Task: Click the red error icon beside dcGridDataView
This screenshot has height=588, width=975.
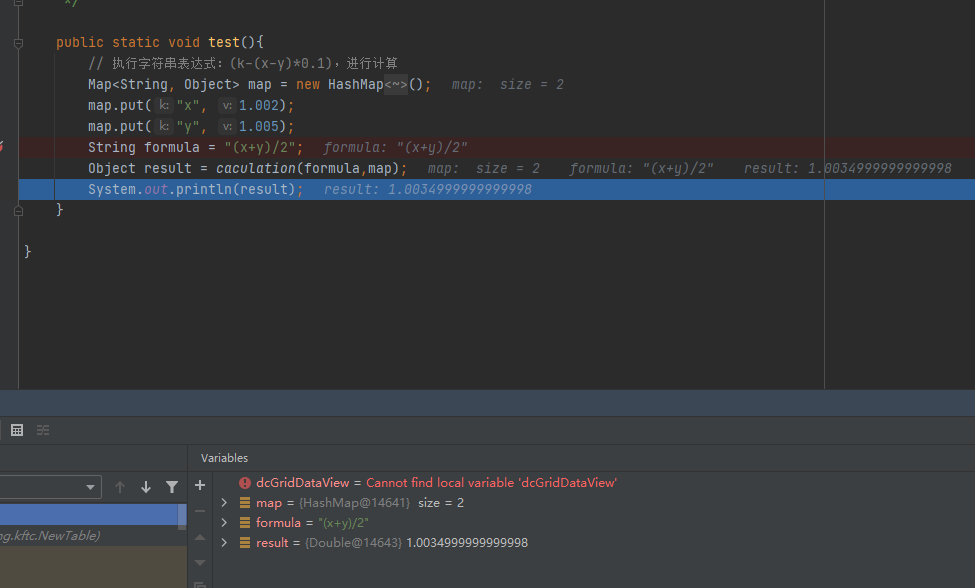Action: 245,483
